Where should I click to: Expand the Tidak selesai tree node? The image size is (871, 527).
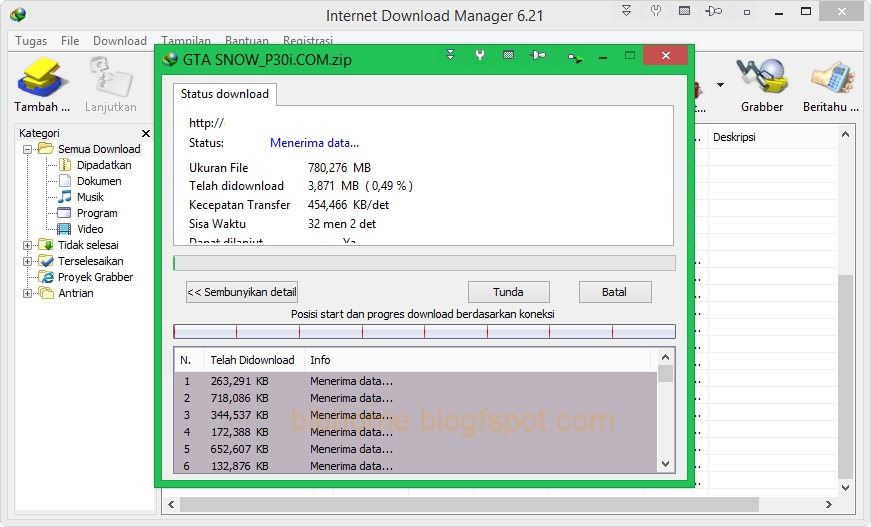(x=28, y=245)
